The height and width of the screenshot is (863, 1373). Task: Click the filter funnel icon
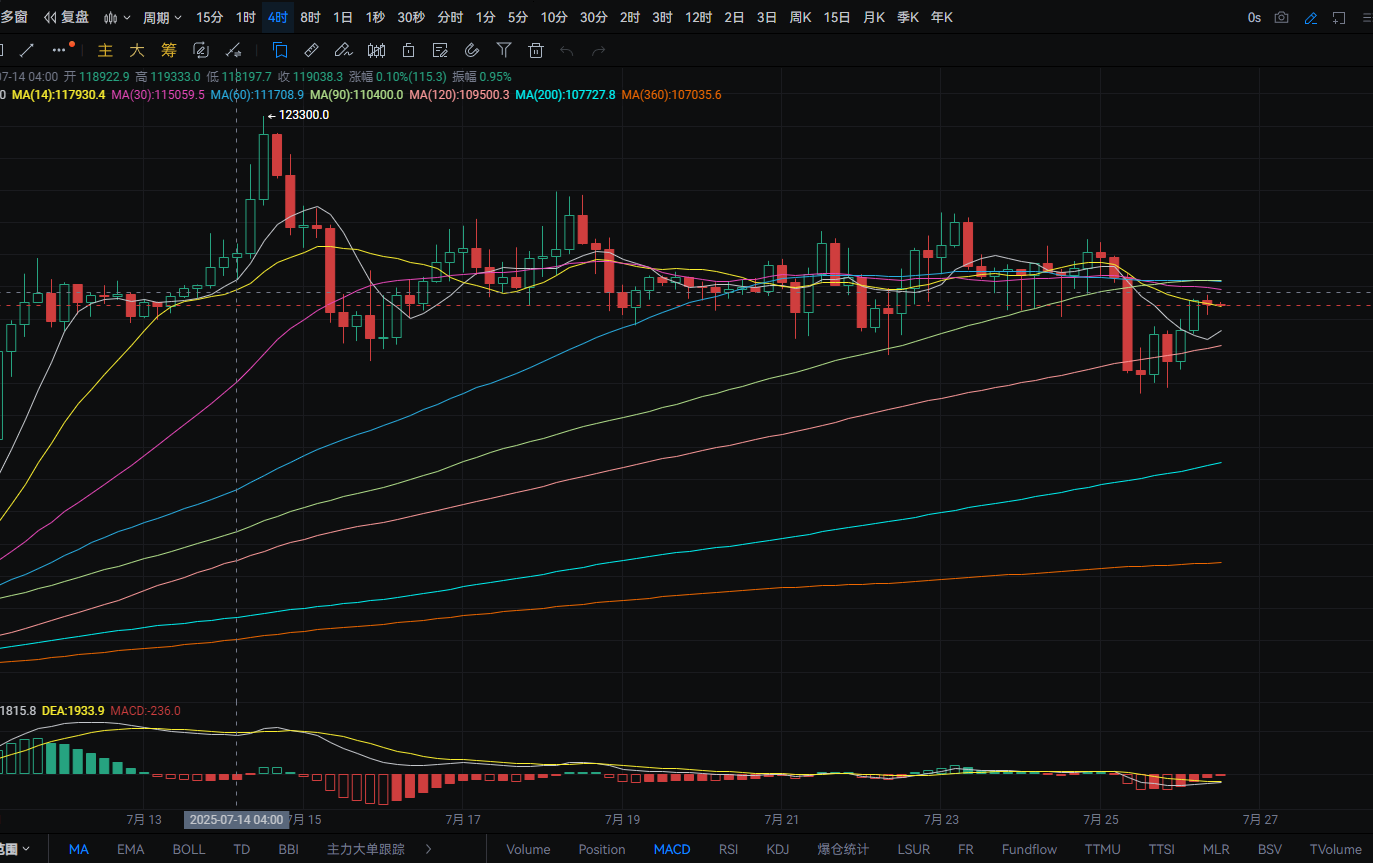point(504,50)
